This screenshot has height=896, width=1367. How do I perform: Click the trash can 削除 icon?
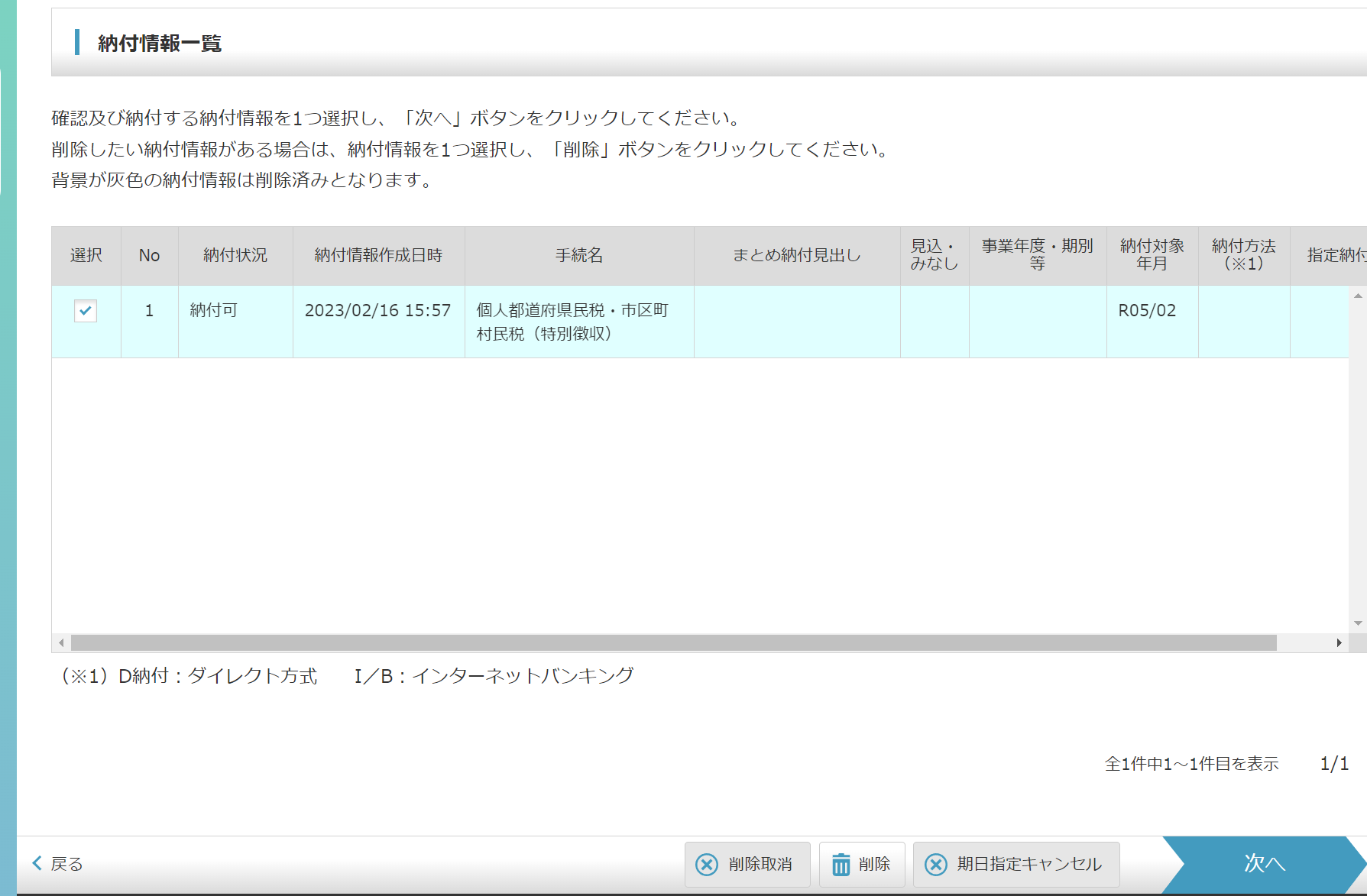click(x=841, y=865)
